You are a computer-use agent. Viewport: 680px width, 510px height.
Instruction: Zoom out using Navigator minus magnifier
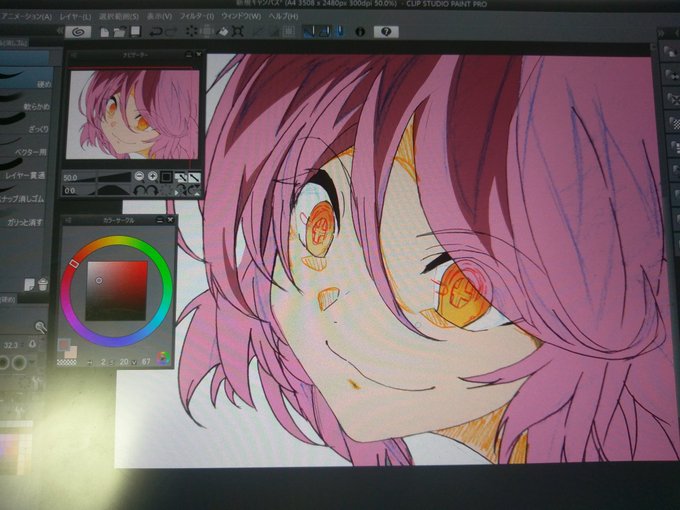139,176
